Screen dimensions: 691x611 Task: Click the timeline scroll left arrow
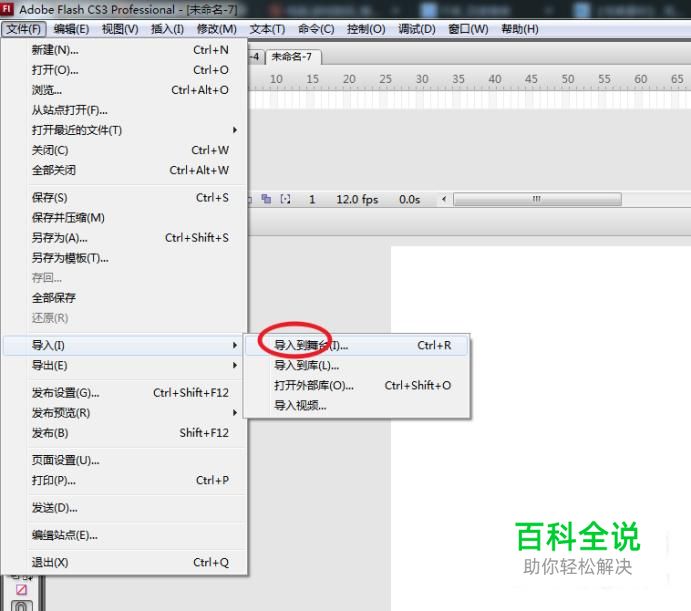pos(444,199)
